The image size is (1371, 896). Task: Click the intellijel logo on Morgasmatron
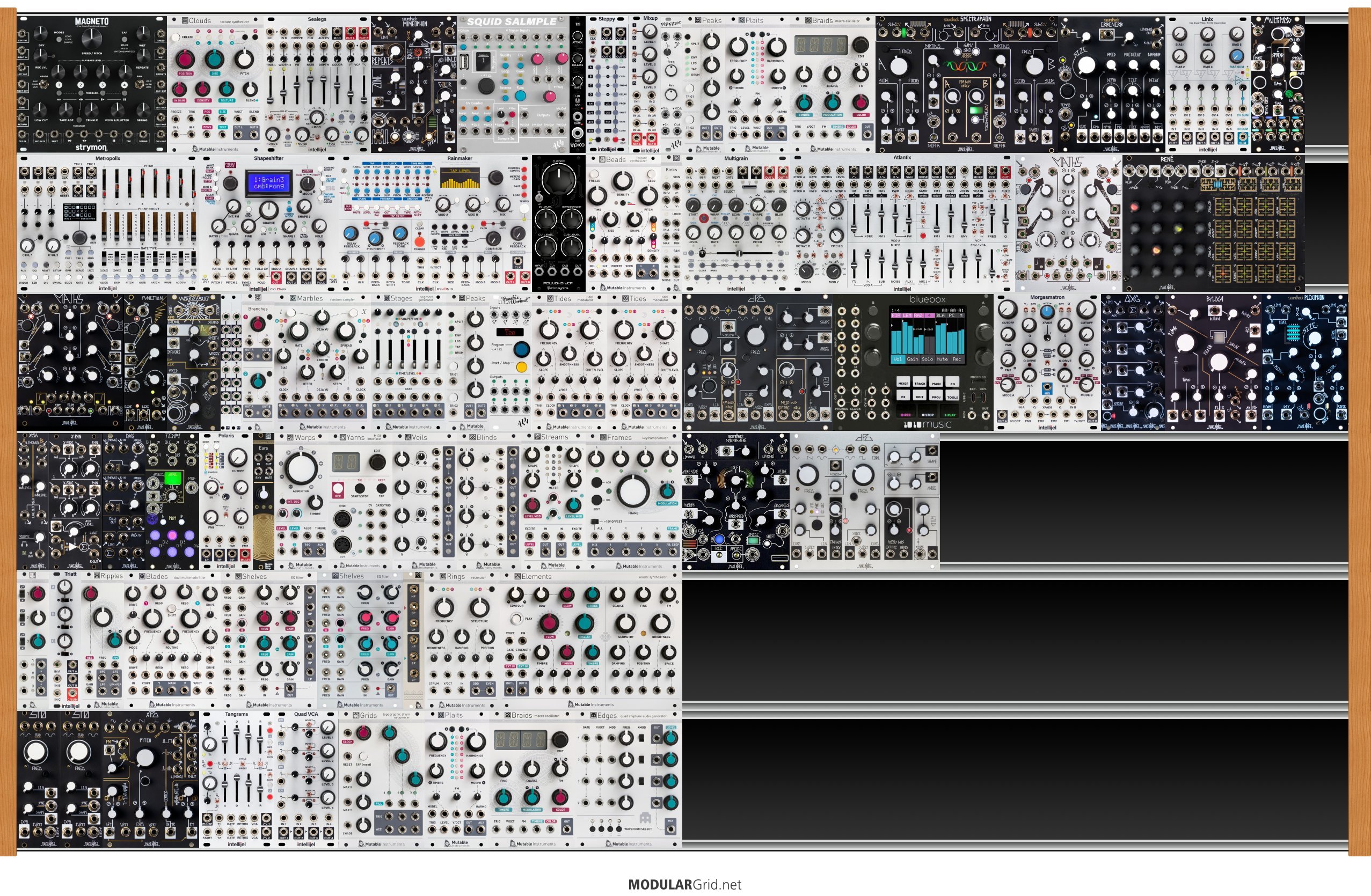[1047, 428]
